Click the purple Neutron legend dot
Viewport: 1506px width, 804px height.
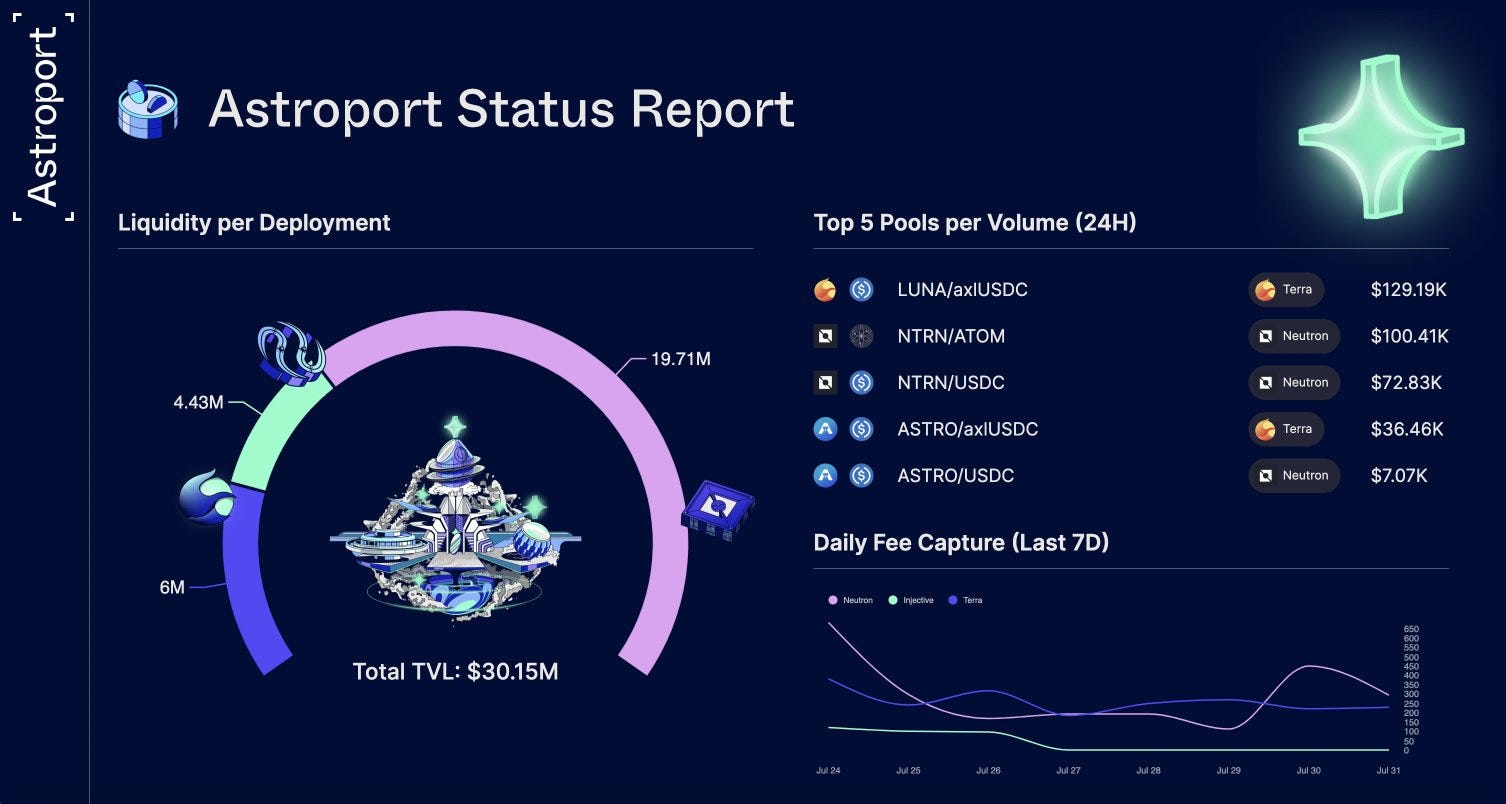pos(833,600)
